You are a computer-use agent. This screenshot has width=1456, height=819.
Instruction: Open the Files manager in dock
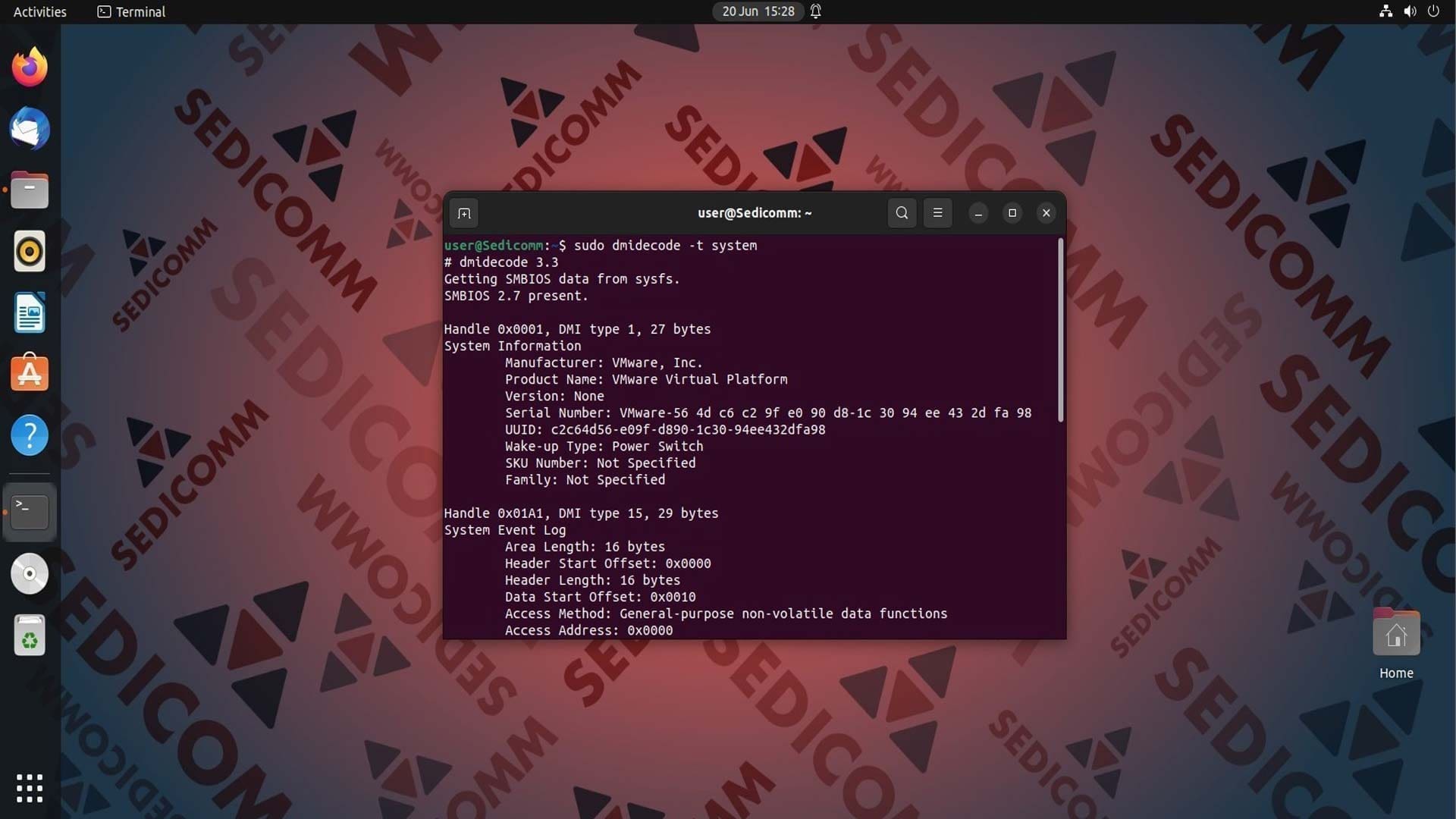(30, 190)
